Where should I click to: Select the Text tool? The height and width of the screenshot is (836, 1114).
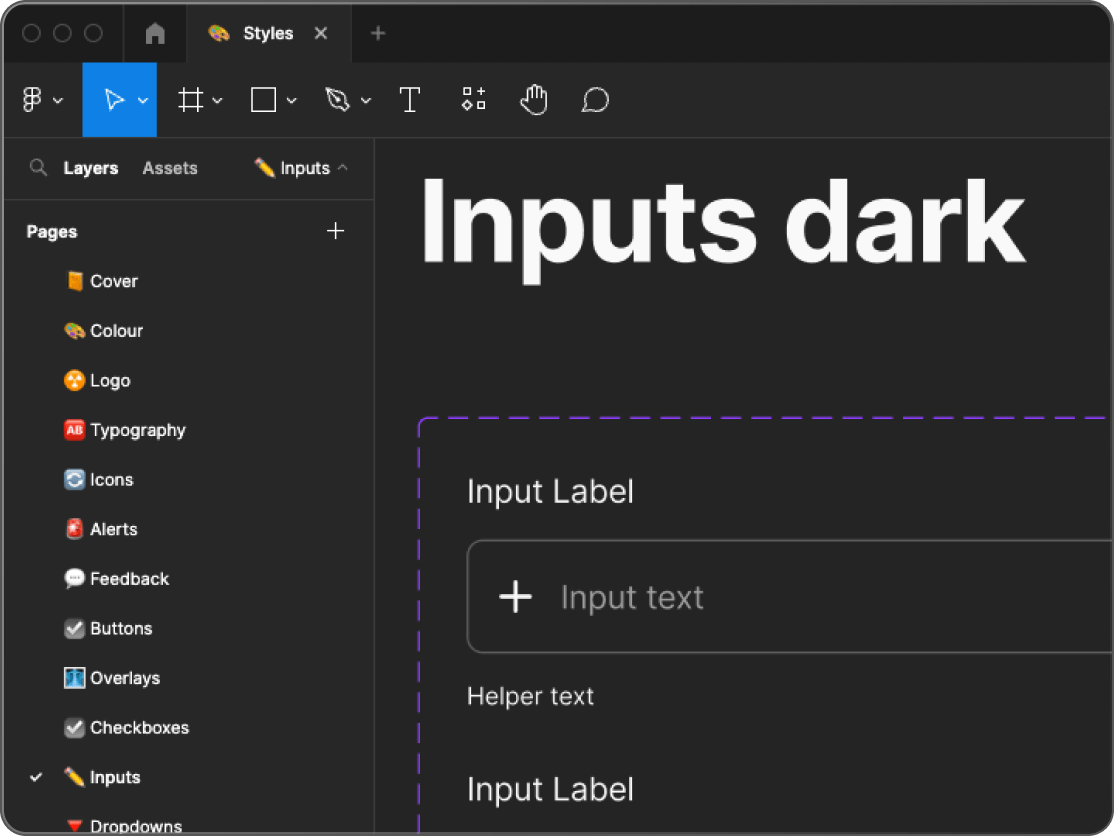point(409,100)
